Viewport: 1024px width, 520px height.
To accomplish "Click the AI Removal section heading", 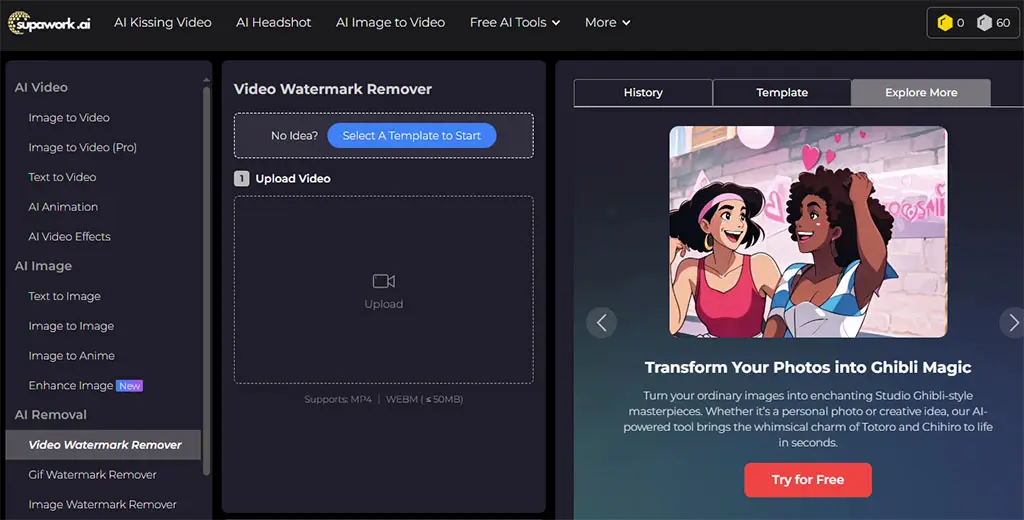I will (x=50, y=415).
